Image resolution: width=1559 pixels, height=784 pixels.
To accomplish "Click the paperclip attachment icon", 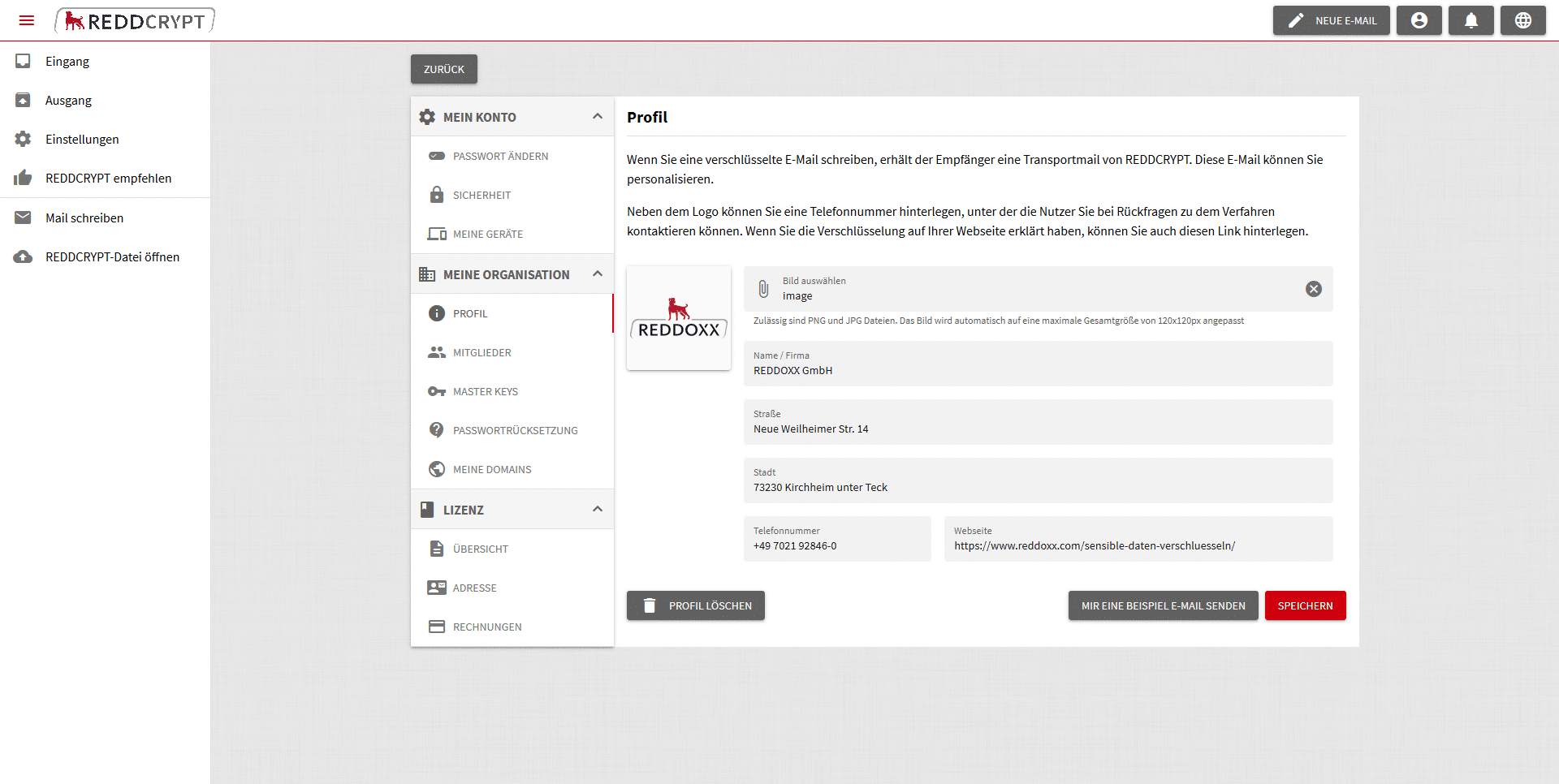I will point(763,289).
